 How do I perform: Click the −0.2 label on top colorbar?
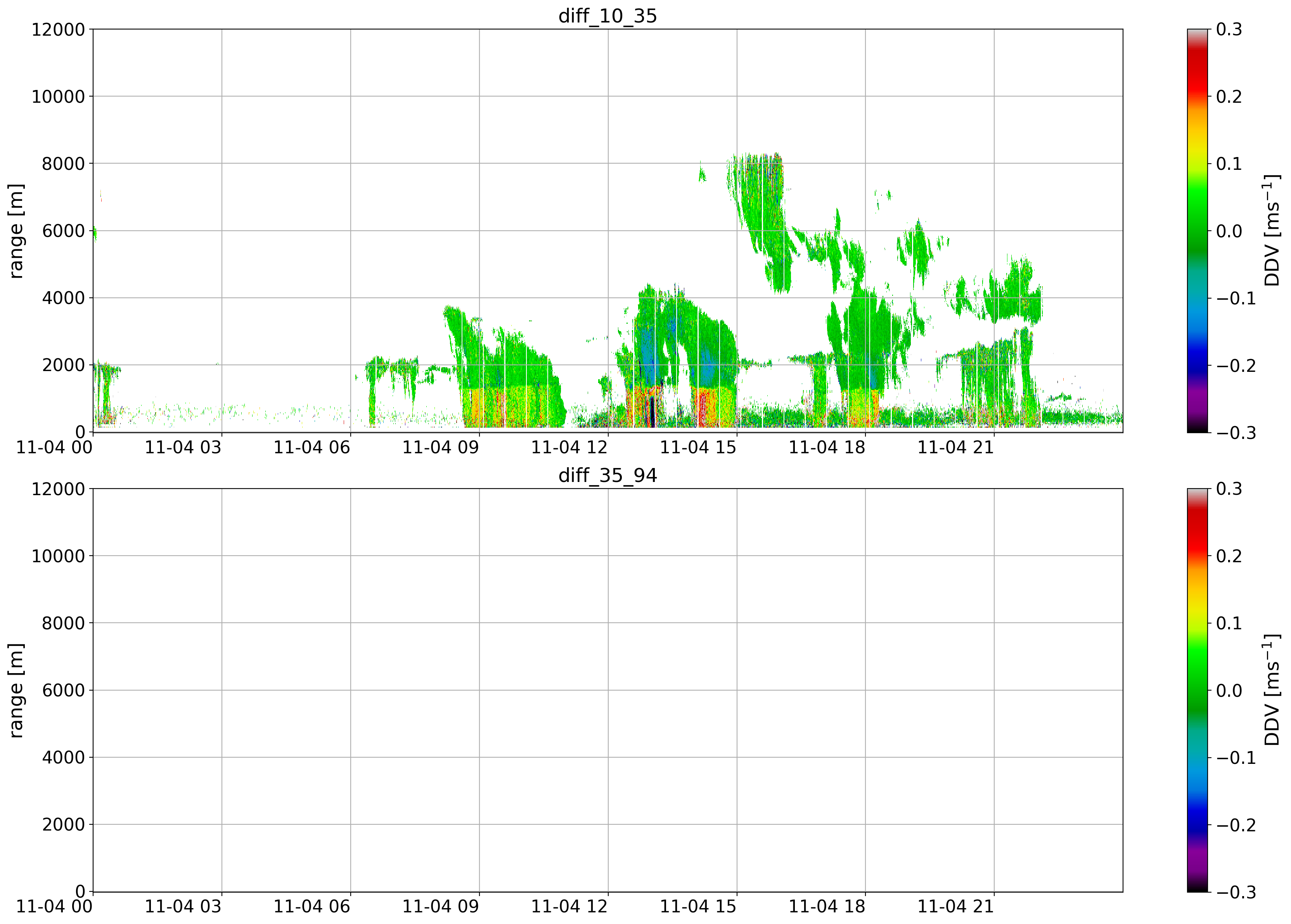(x=1236, y=365)
